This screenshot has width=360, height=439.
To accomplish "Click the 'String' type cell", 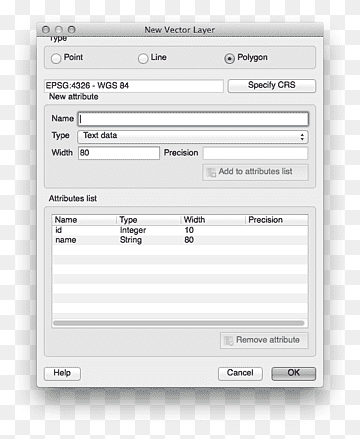I will [131, 240].
